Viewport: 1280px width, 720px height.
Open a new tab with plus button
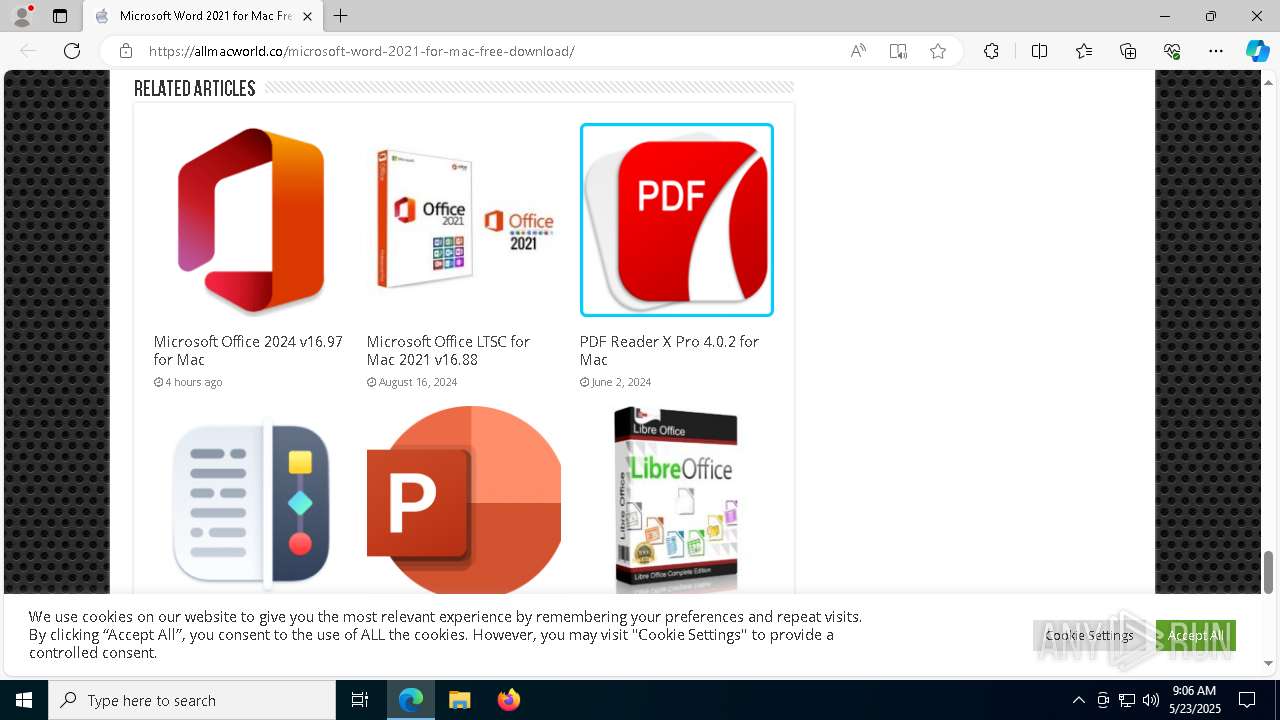[x=341, y=16]
